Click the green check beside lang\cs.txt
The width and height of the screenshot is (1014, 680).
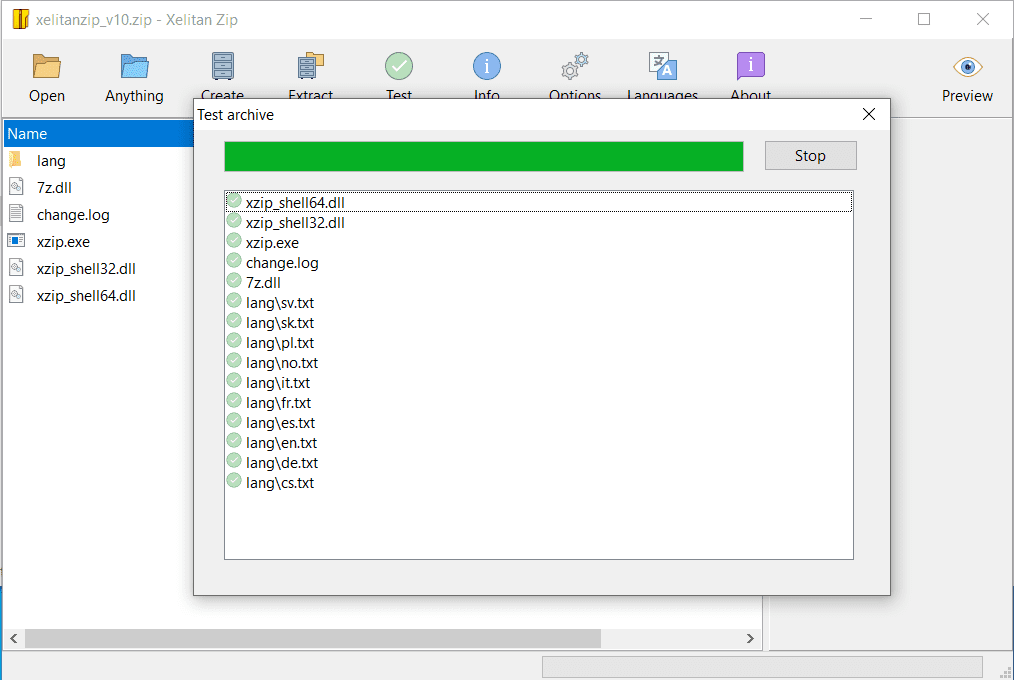click(234, 481)
